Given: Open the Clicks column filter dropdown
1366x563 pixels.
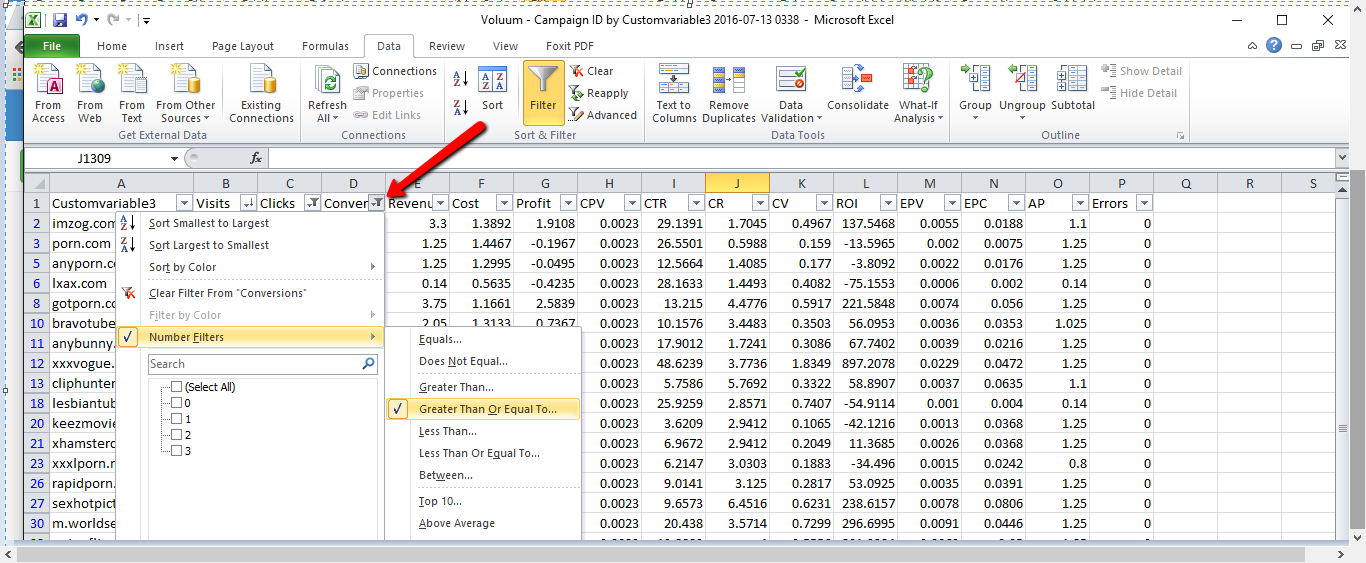Looking at the screenshot, I should tap(312, 203).
